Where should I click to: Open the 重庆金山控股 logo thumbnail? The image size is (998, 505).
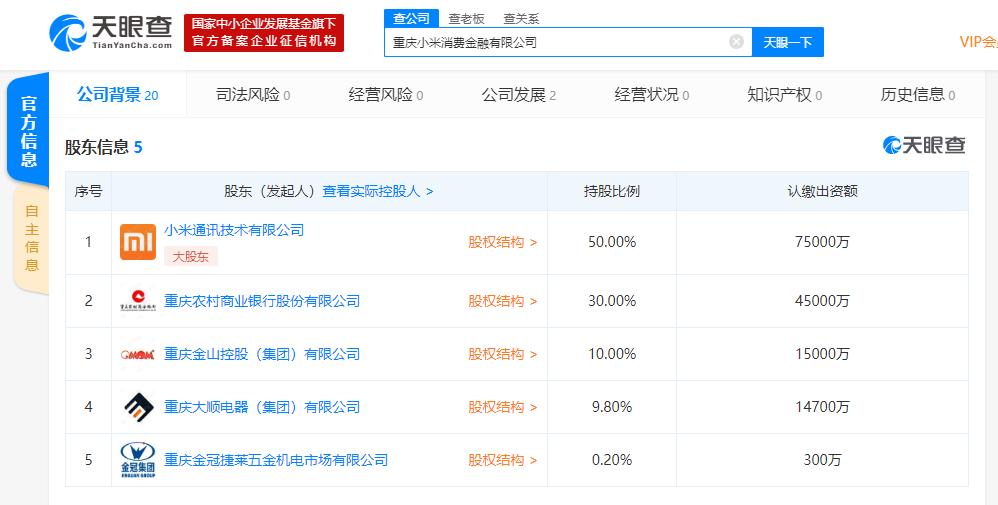138,354
